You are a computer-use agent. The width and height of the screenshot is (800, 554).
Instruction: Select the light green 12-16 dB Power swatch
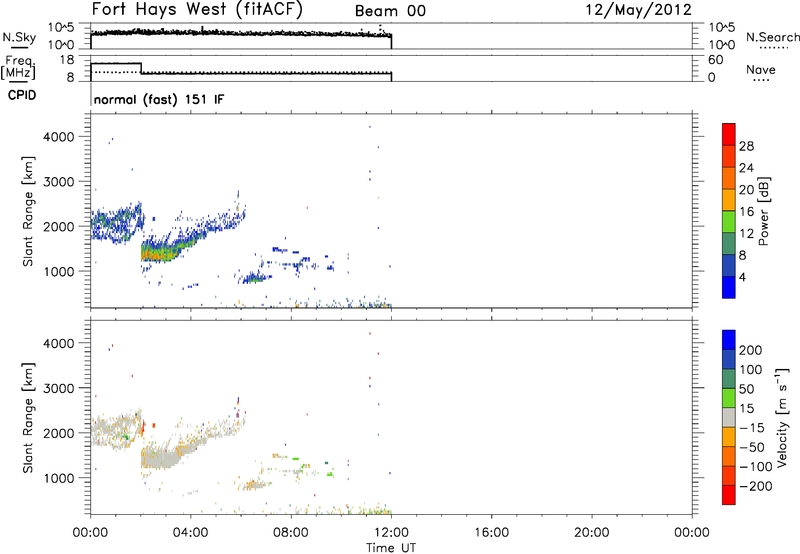[x=729, y=221]
